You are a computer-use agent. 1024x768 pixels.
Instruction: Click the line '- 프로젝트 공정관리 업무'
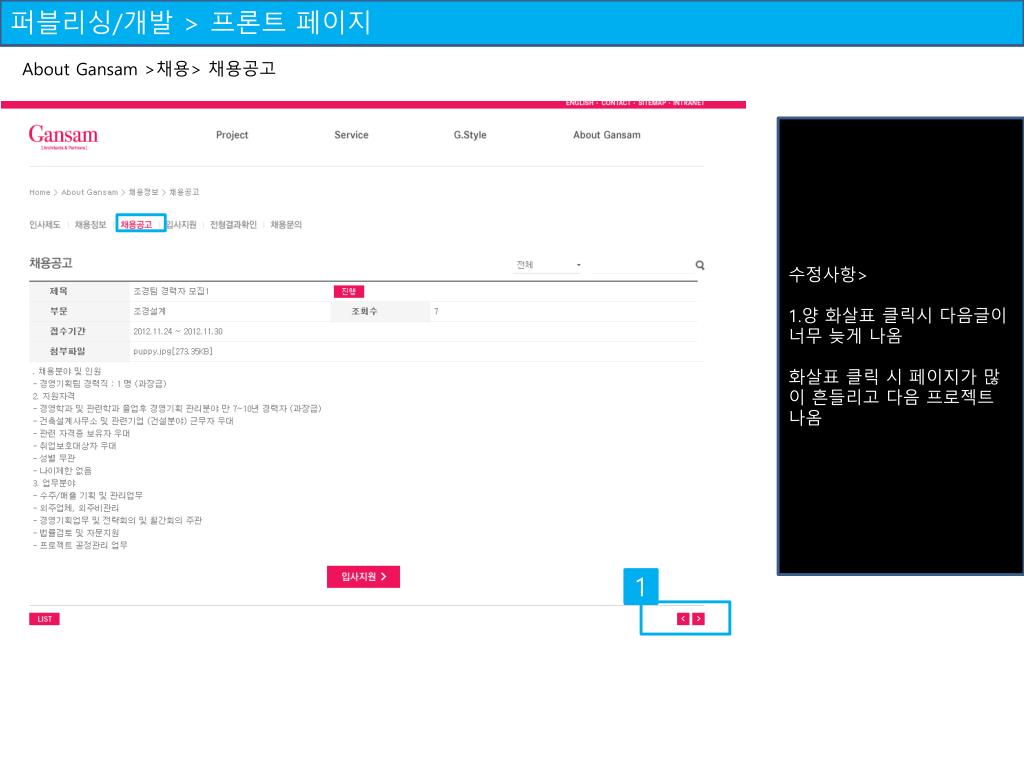click(80, 545)
